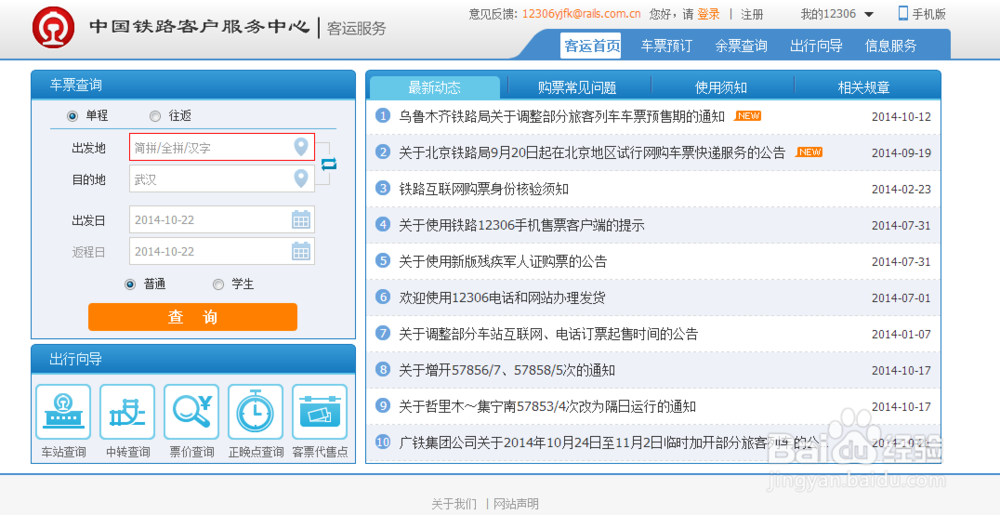Click the 手机版 mobile phone icon

tap(903, 13)
